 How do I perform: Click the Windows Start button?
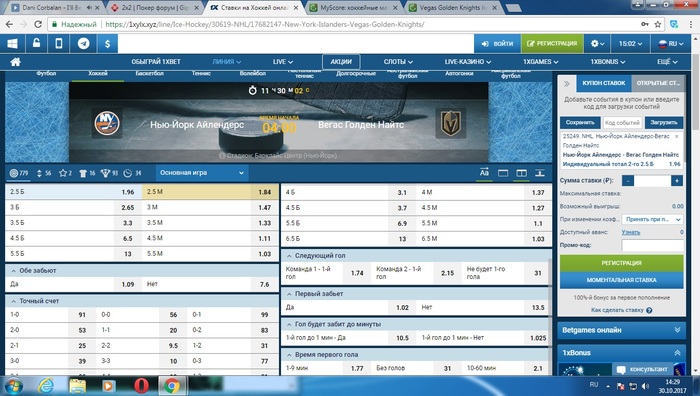pos(13,385)
